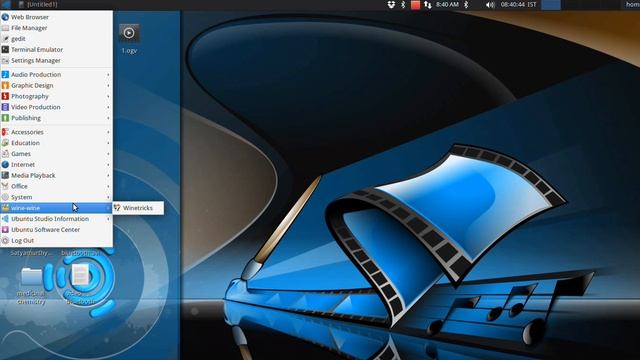Start the gedit text editor
The image size is (640, 360).
click(x=56, y=39)
